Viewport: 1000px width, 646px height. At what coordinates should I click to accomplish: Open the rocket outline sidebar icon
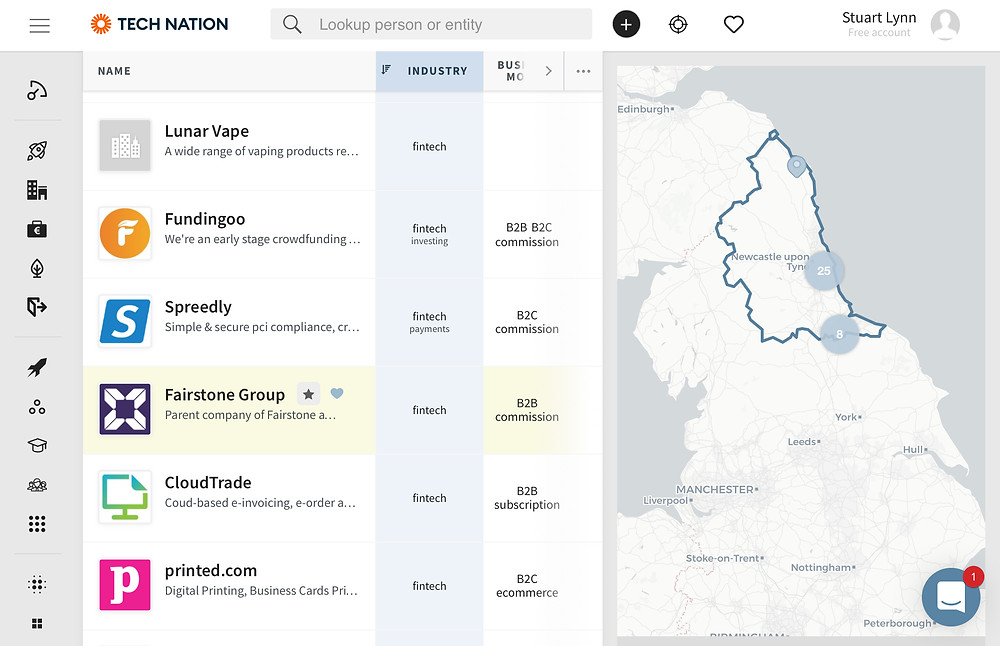point(37,151)
